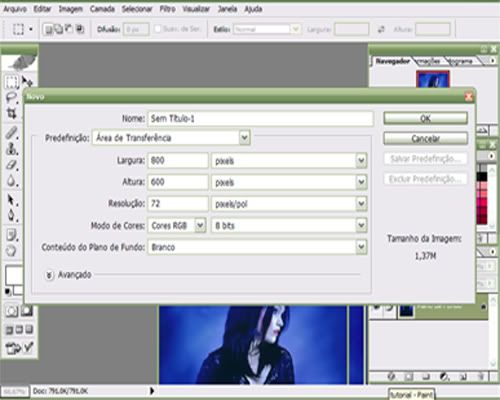The image size is (500, 400).
Task: Switch to Quick Mask mode icon
Action: click(x=27, y=311)
